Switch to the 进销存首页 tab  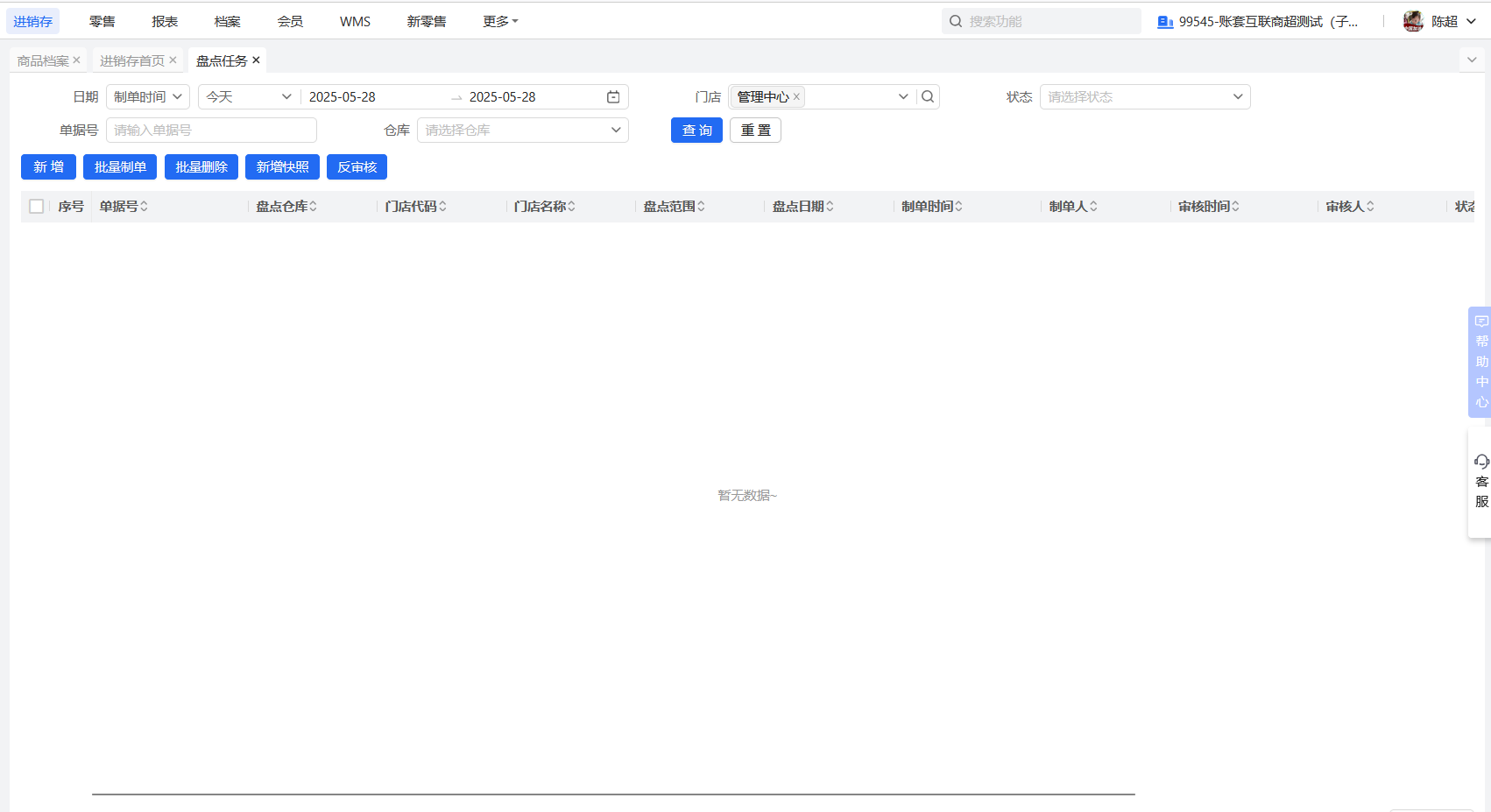click(132, 60)
